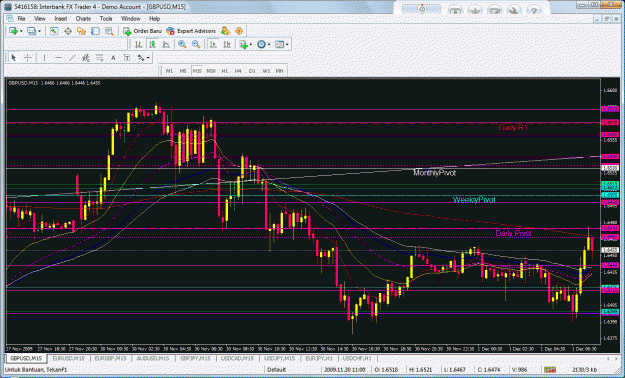Open the Help menu
Viewport: 625px width, 378px height.
click(154, 19)
